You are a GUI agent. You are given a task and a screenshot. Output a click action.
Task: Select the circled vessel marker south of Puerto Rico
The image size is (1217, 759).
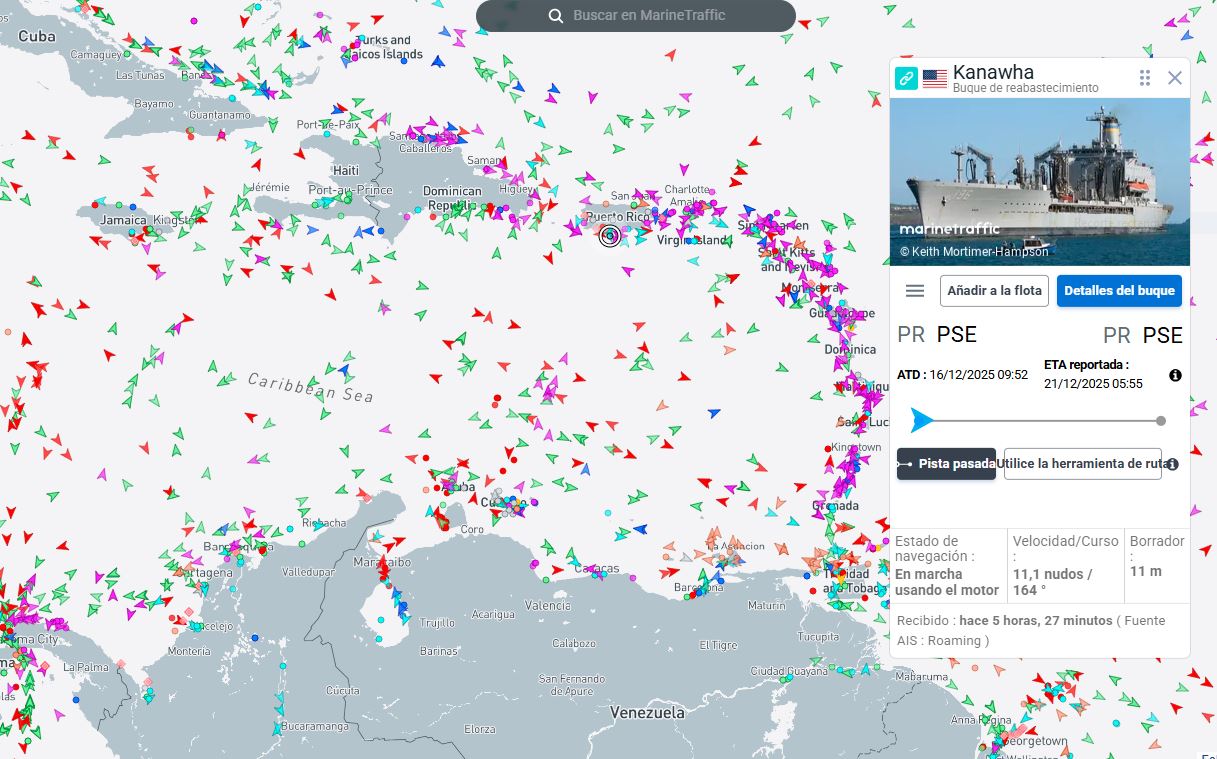point(609,236)
